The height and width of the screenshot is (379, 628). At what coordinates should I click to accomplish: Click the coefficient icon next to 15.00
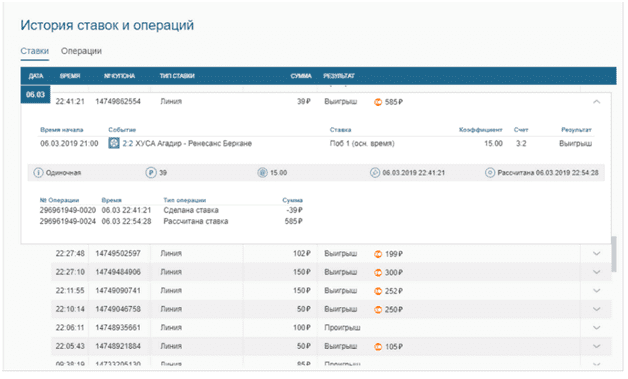pyautogui.click(x=262, y=173)
